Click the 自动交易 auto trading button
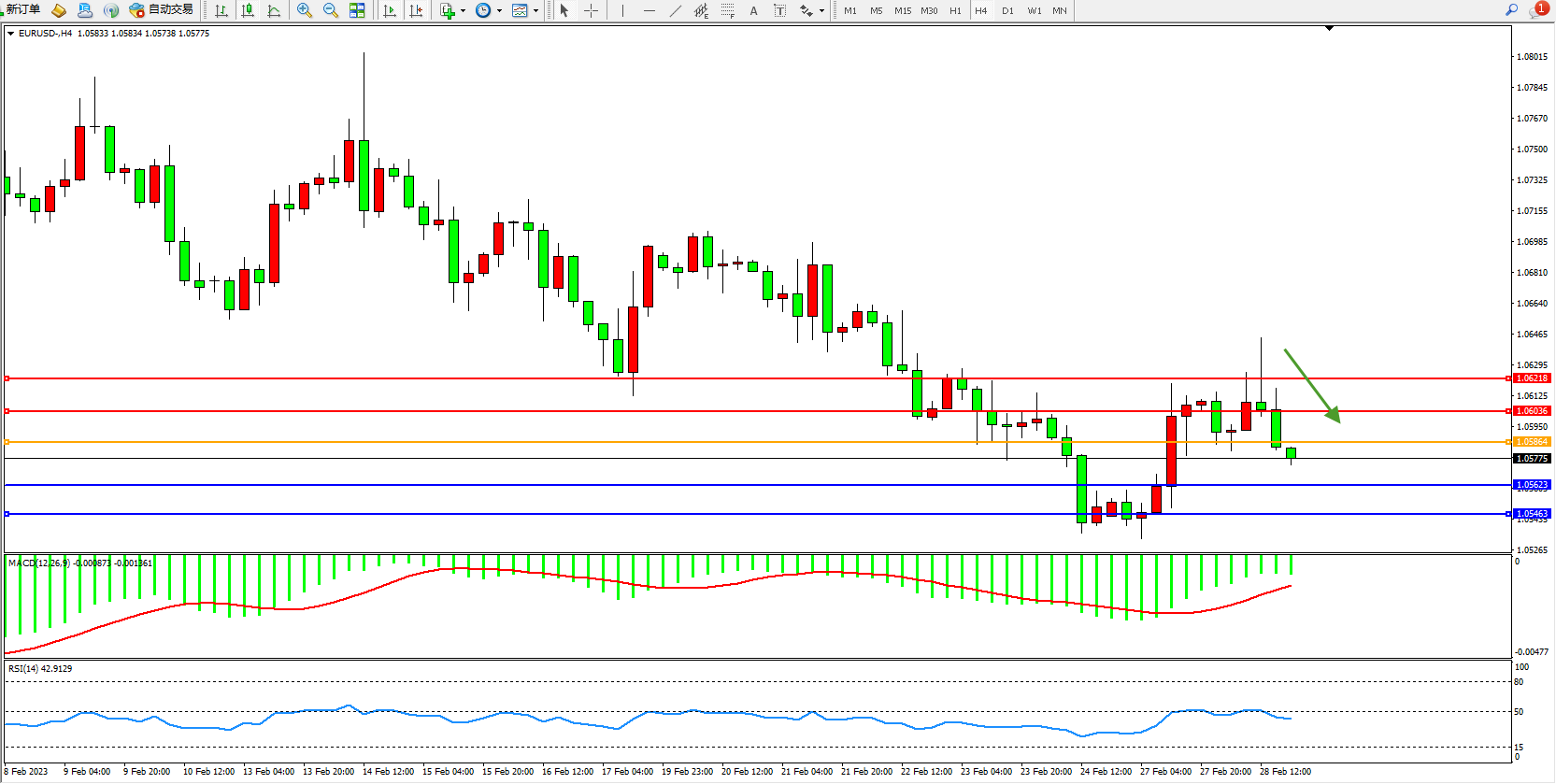This screenshot has height=784, width=1556. (163, 9)
